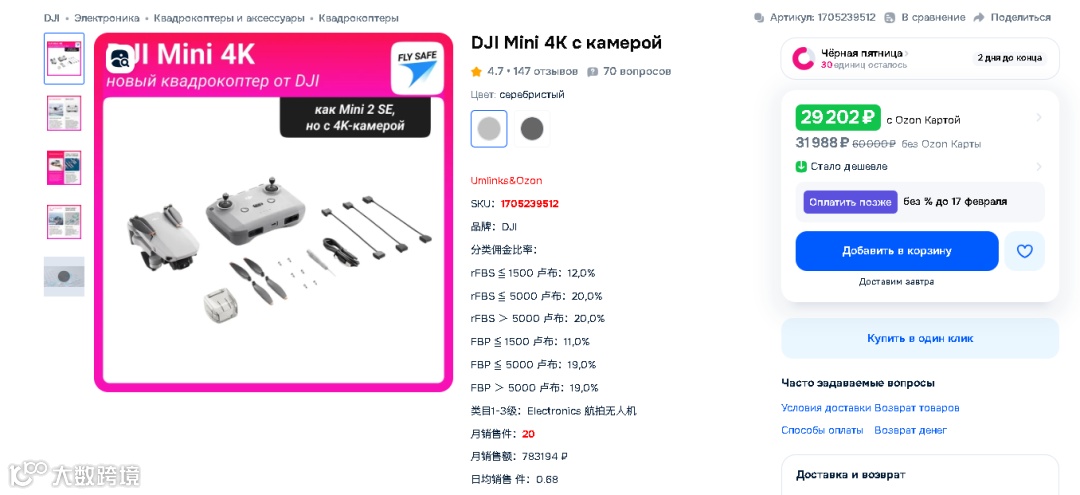Click the star rating icon
This screenshot has width=1080, height=495.
[x=476, y=72]
